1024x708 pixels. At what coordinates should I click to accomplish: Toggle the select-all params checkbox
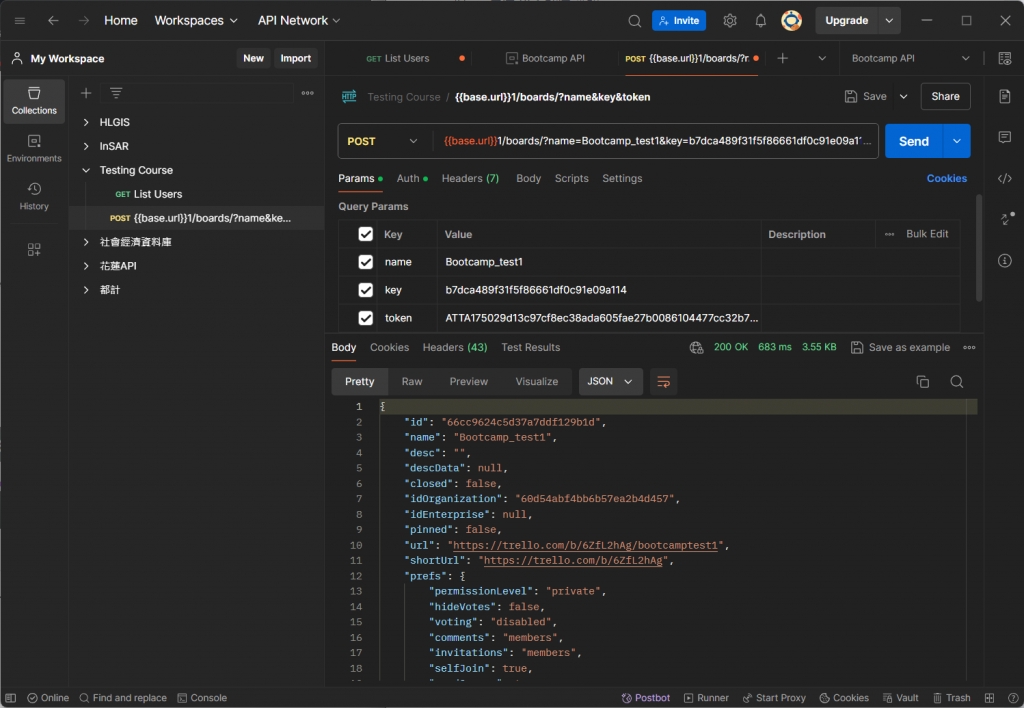click(366, 234)
